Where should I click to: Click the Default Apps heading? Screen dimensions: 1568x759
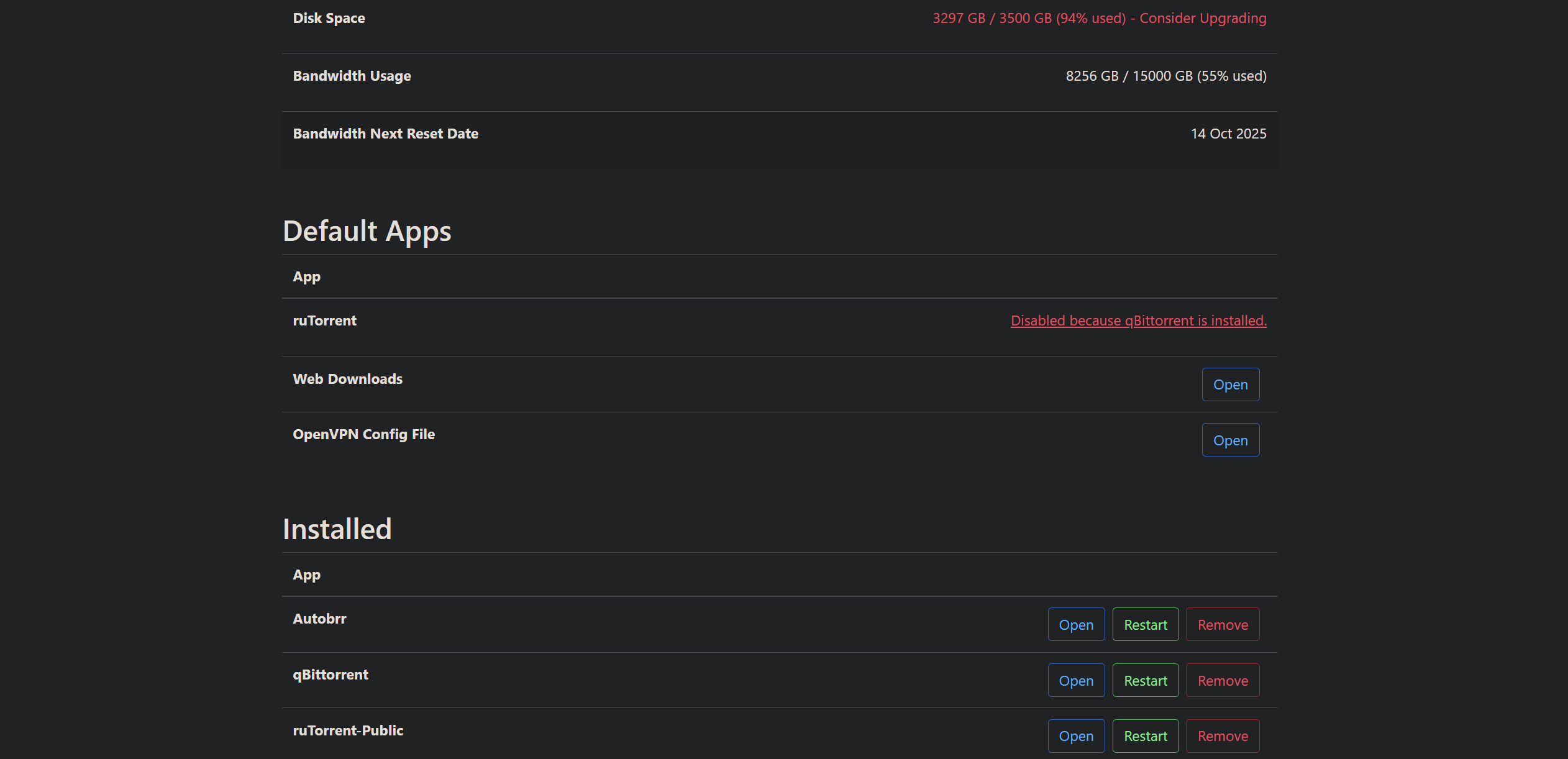coord(367,231)
